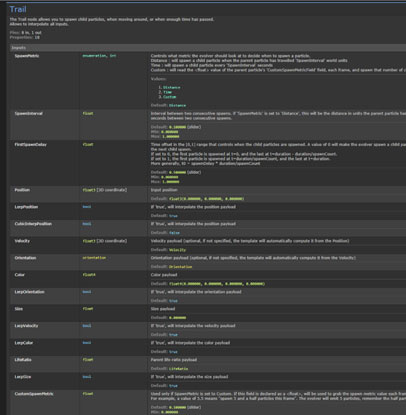Click the 'float' type in CustomSpawnMetric row
This screenshot has width=406, height=415.
pyautogui.click(x=88, y=394)
